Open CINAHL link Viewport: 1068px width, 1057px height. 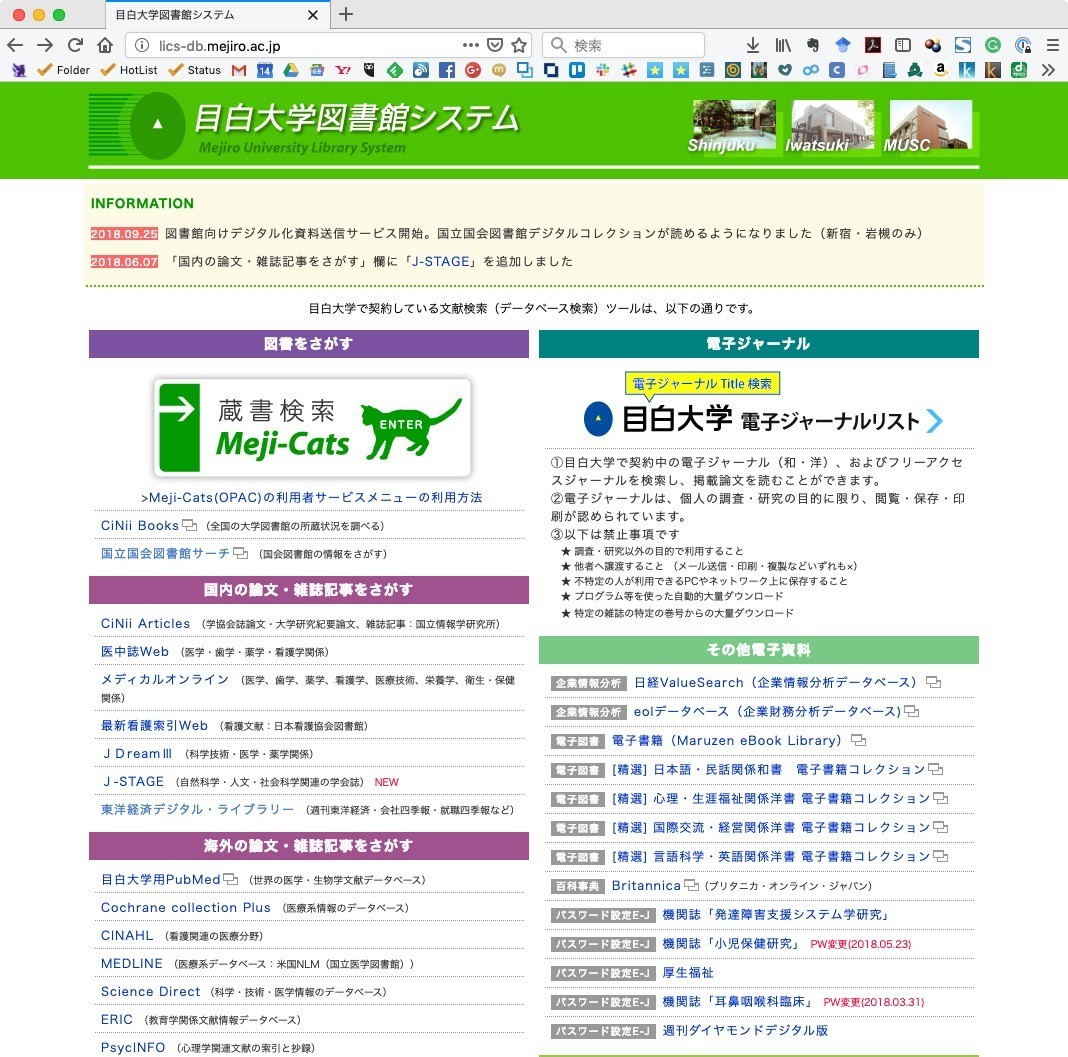tap(127, 936)
